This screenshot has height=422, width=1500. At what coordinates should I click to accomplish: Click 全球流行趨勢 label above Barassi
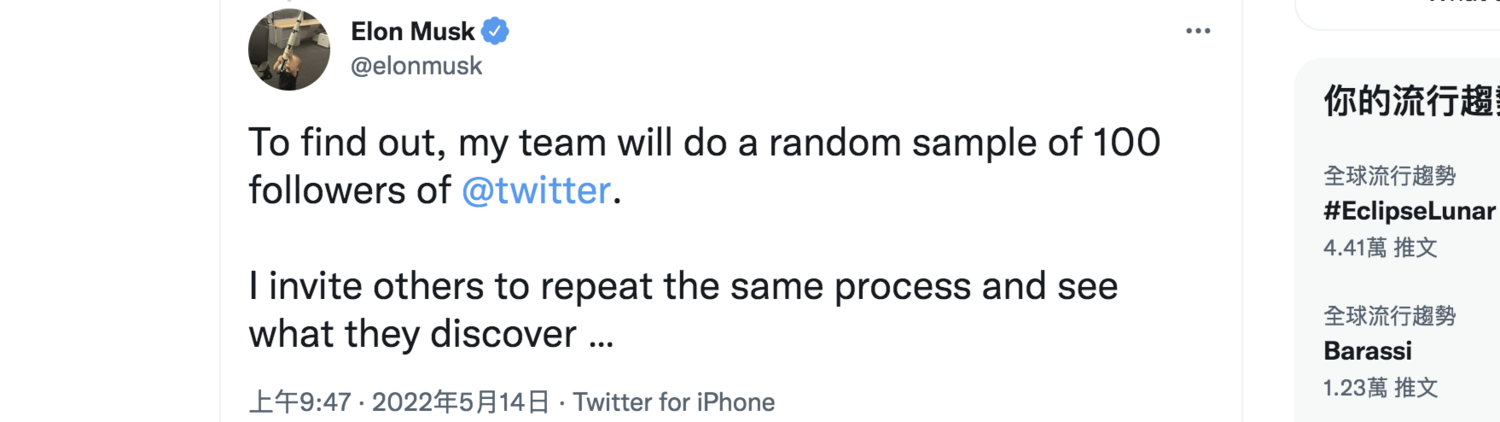point(1389,317)
